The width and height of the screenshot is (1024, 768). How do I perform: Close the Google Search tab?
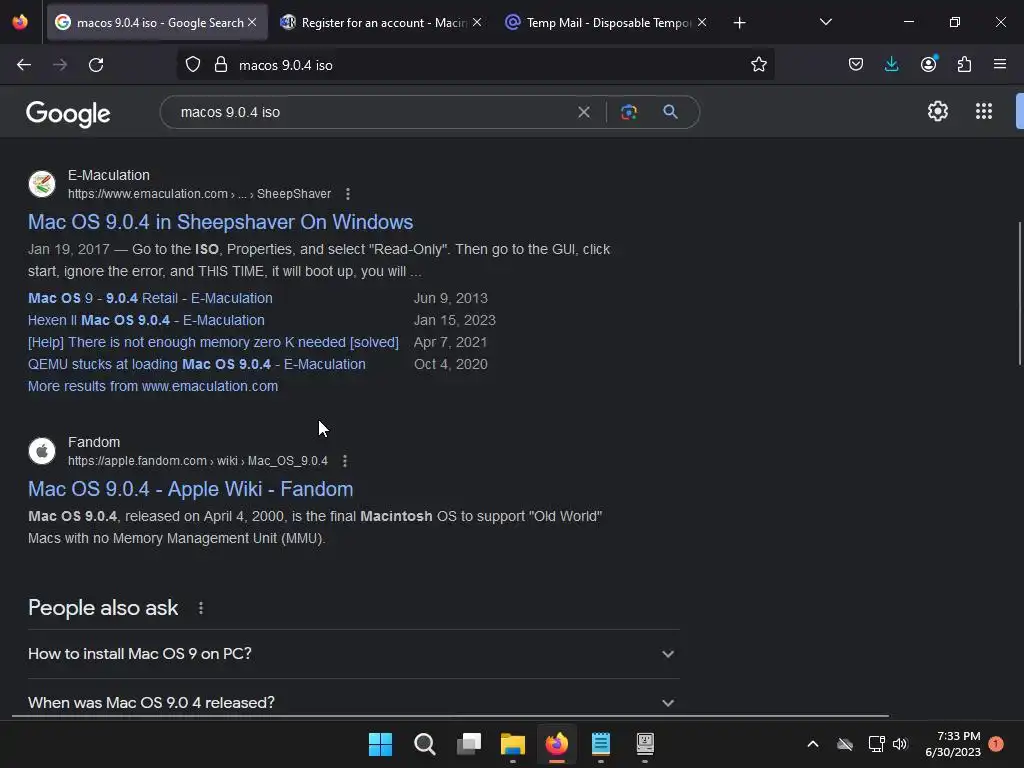tap(252, 22)
